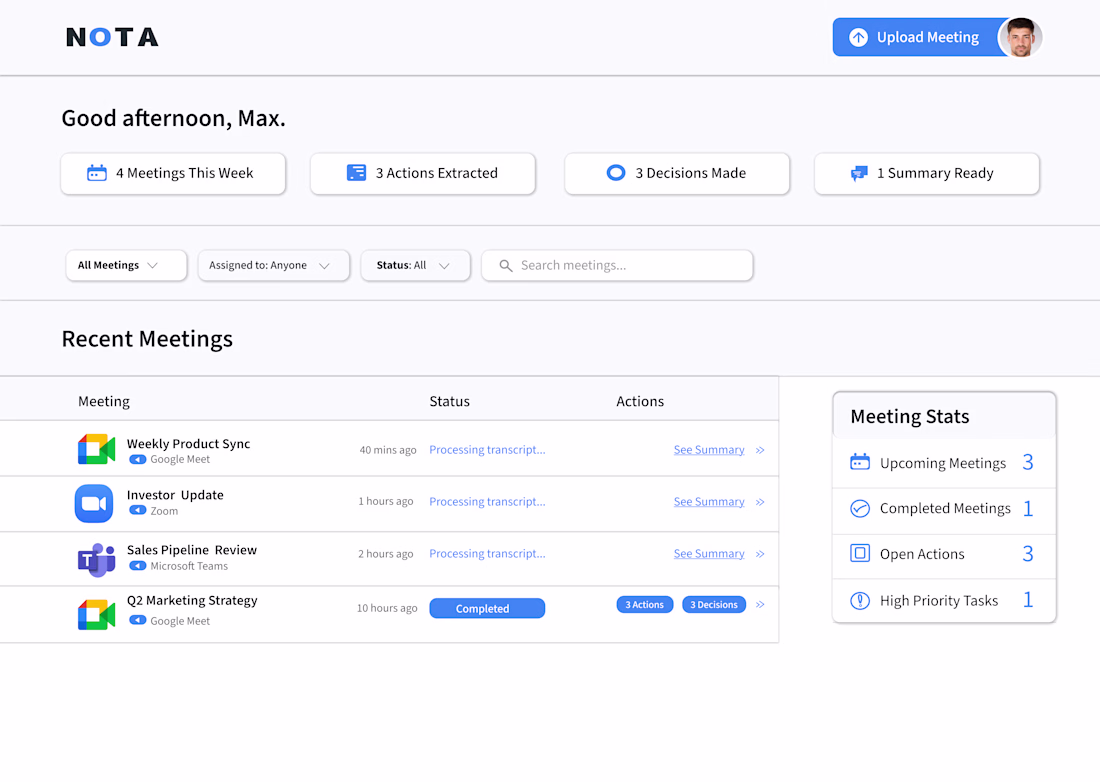The width and height of the screenshot is (1100, 782).
Task: Click the camera badge beside Microsoft Teams label
Action: point(138,566)
